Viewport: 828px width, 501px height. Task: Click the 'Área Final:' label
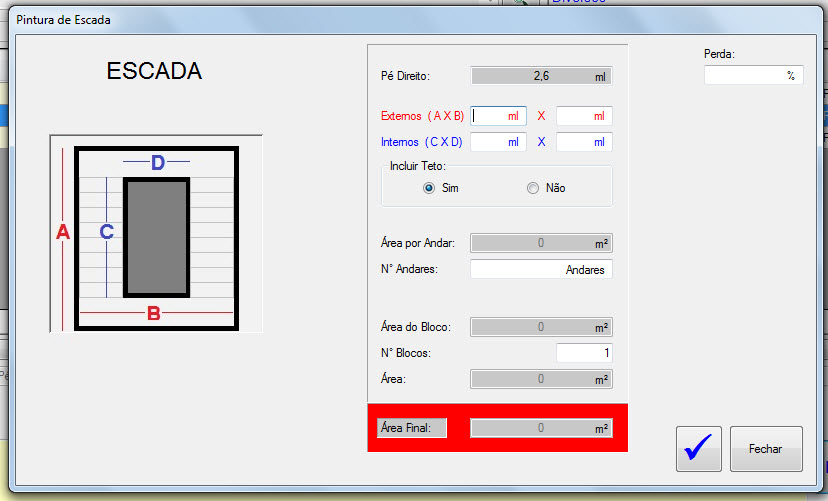pos(412,428)
